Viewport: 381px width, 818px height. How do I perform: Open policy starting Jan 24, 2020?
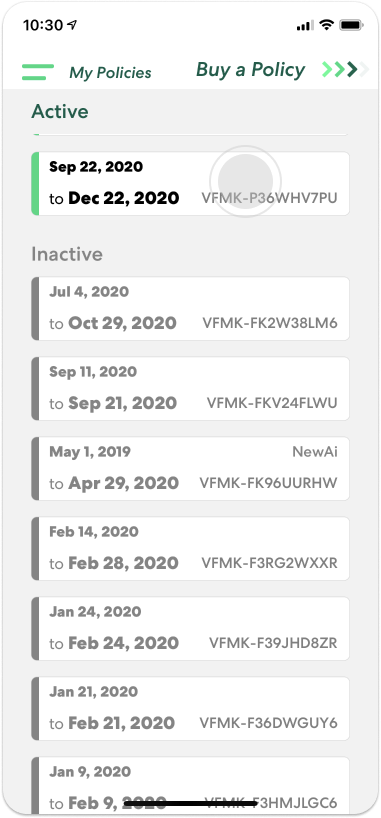click(x=190, y=629)
